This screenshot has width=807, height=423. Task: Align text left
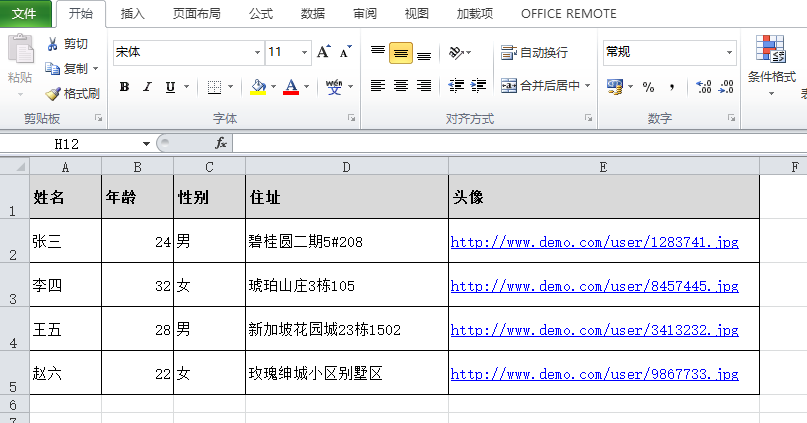pyautogui.click(x=378, y=85)
